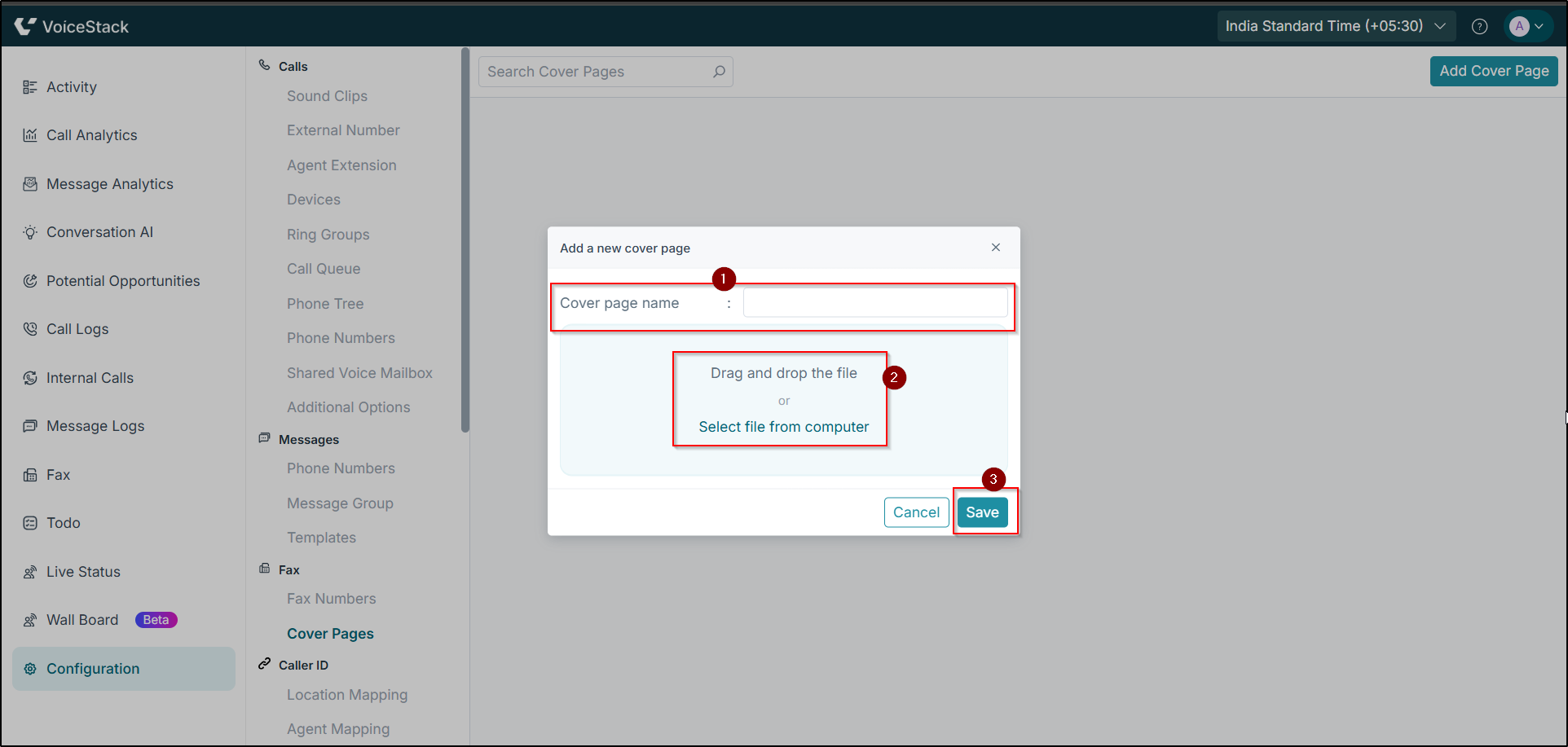The width and height of the screenshot is (1568, 747).
Task: Open the Configuration gear
Action: click(30, 668)
